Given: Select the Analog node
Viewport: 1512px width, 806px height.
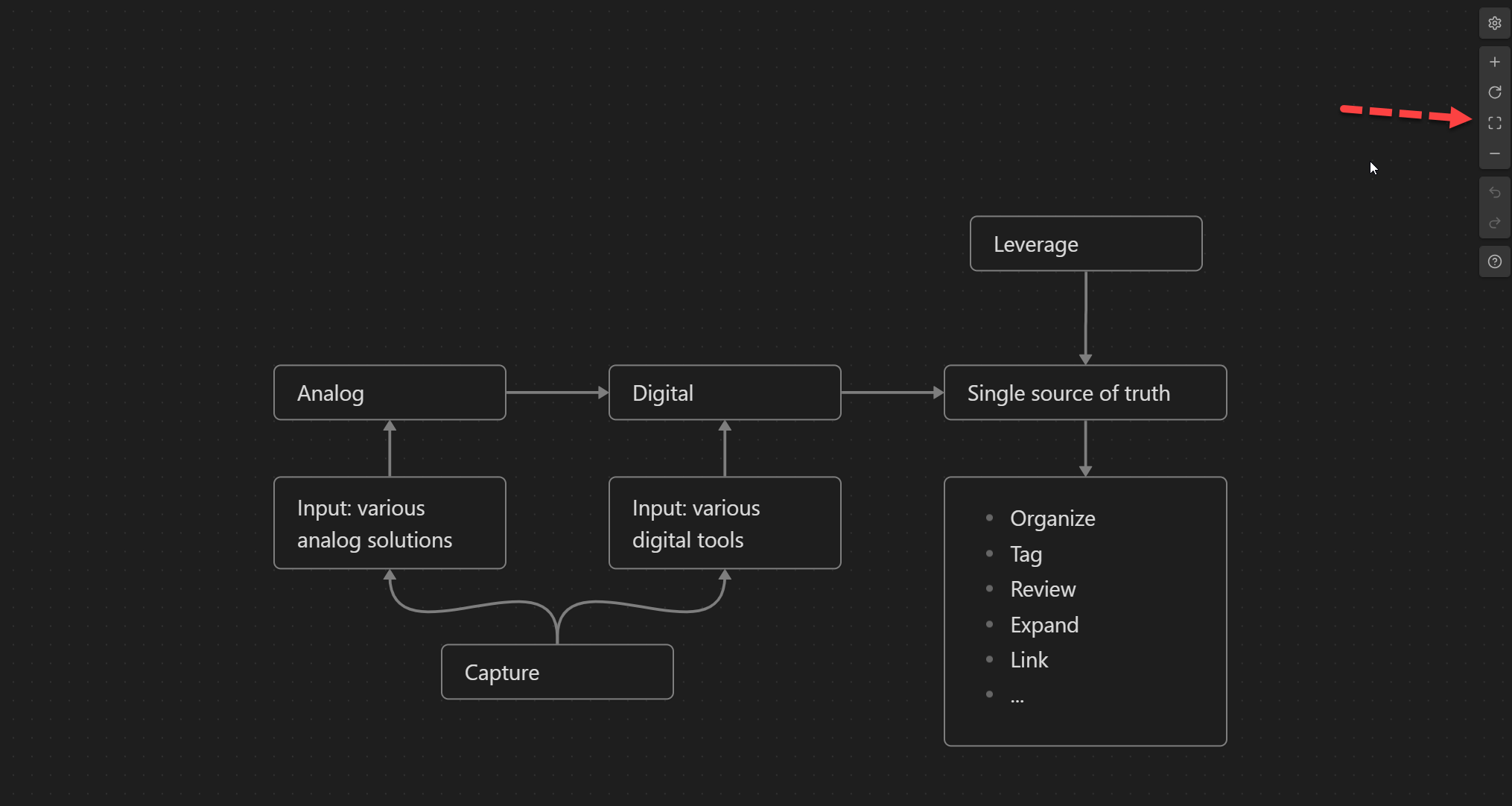Looking at the screenshot, I should (x=389, y=392).
